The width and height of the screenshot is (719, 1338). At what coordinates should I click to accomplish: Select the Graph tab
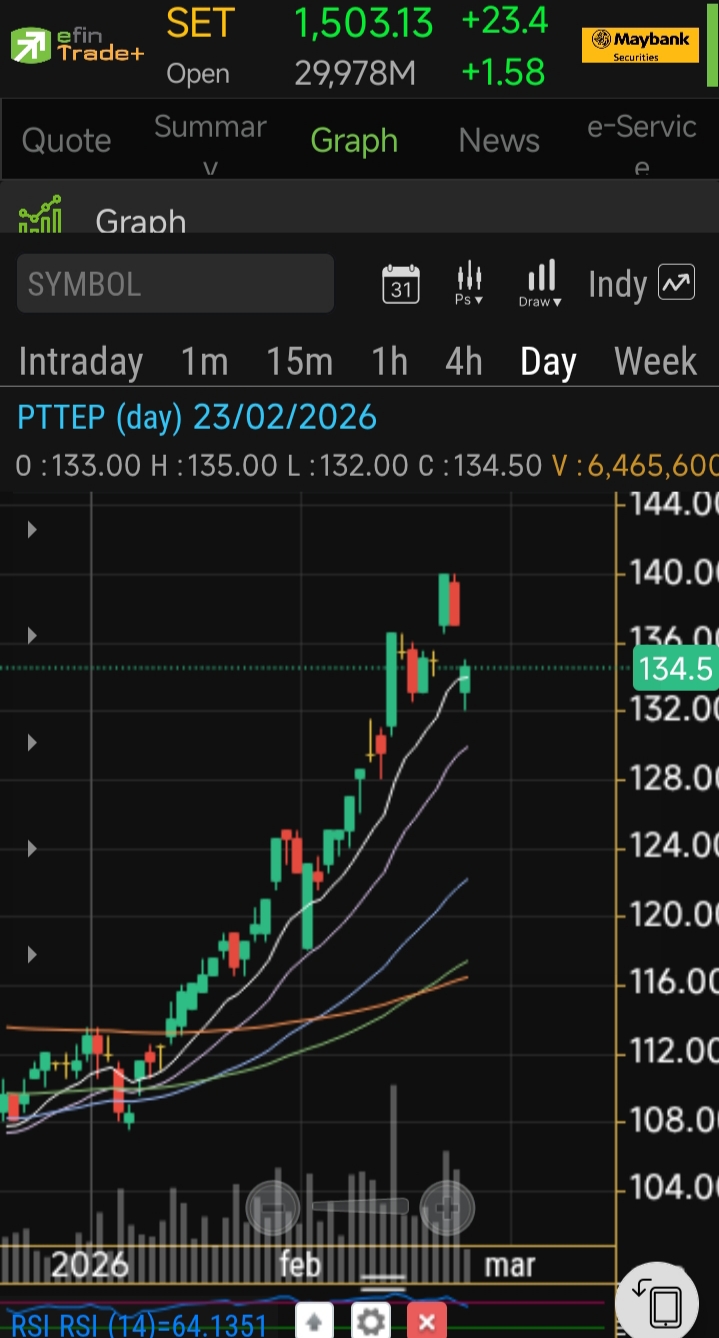(354, 141)
